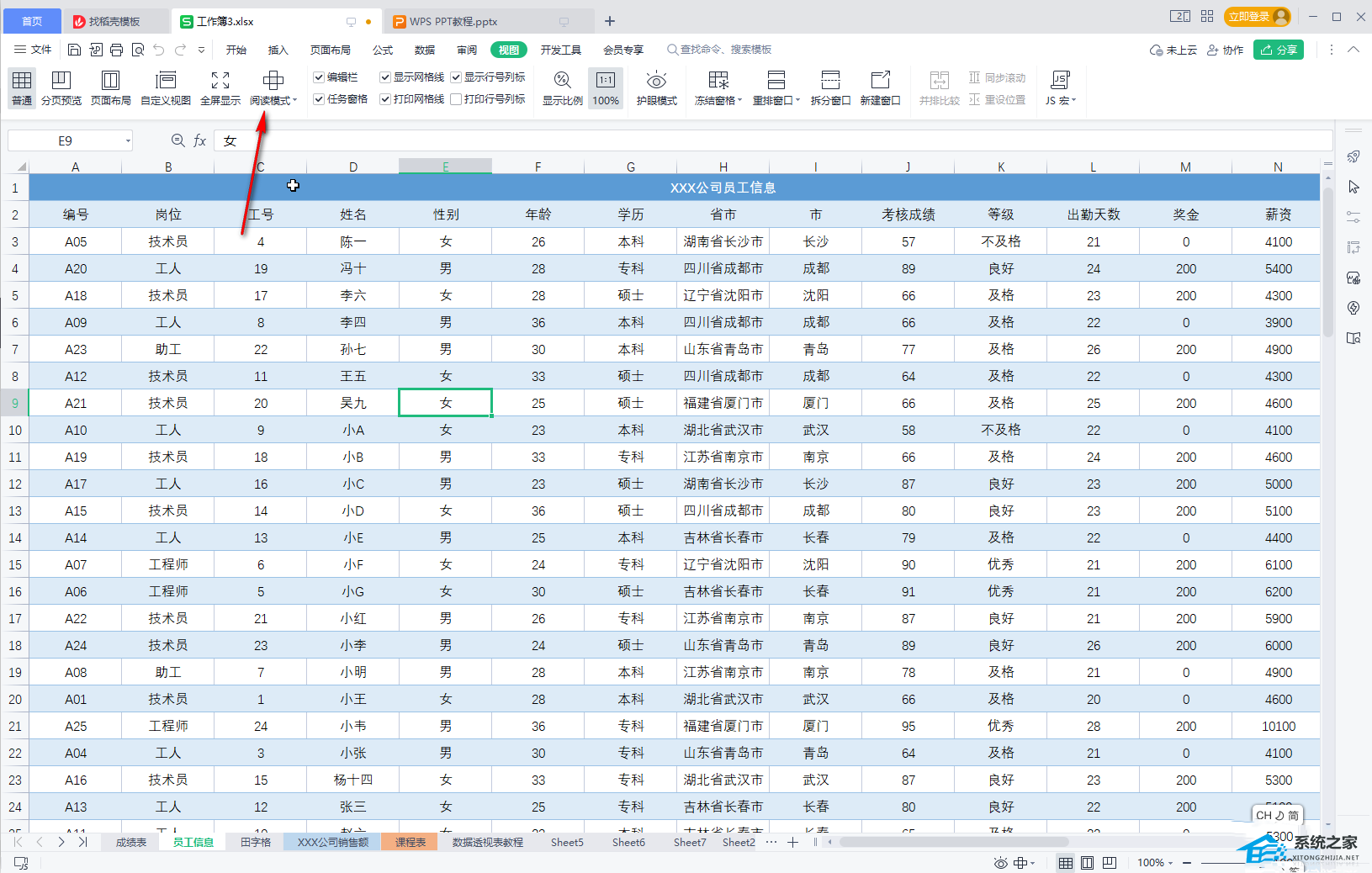The image size is (1372, 873).
Task: Switch to the 成绩表 sheet tab
Action: point(131,842)
